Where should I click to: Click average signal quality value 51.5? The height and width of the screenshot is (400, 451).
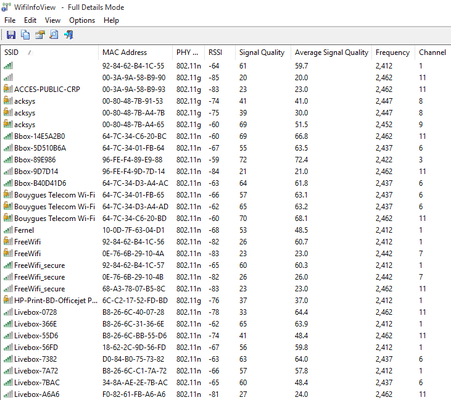click(301, 124)
